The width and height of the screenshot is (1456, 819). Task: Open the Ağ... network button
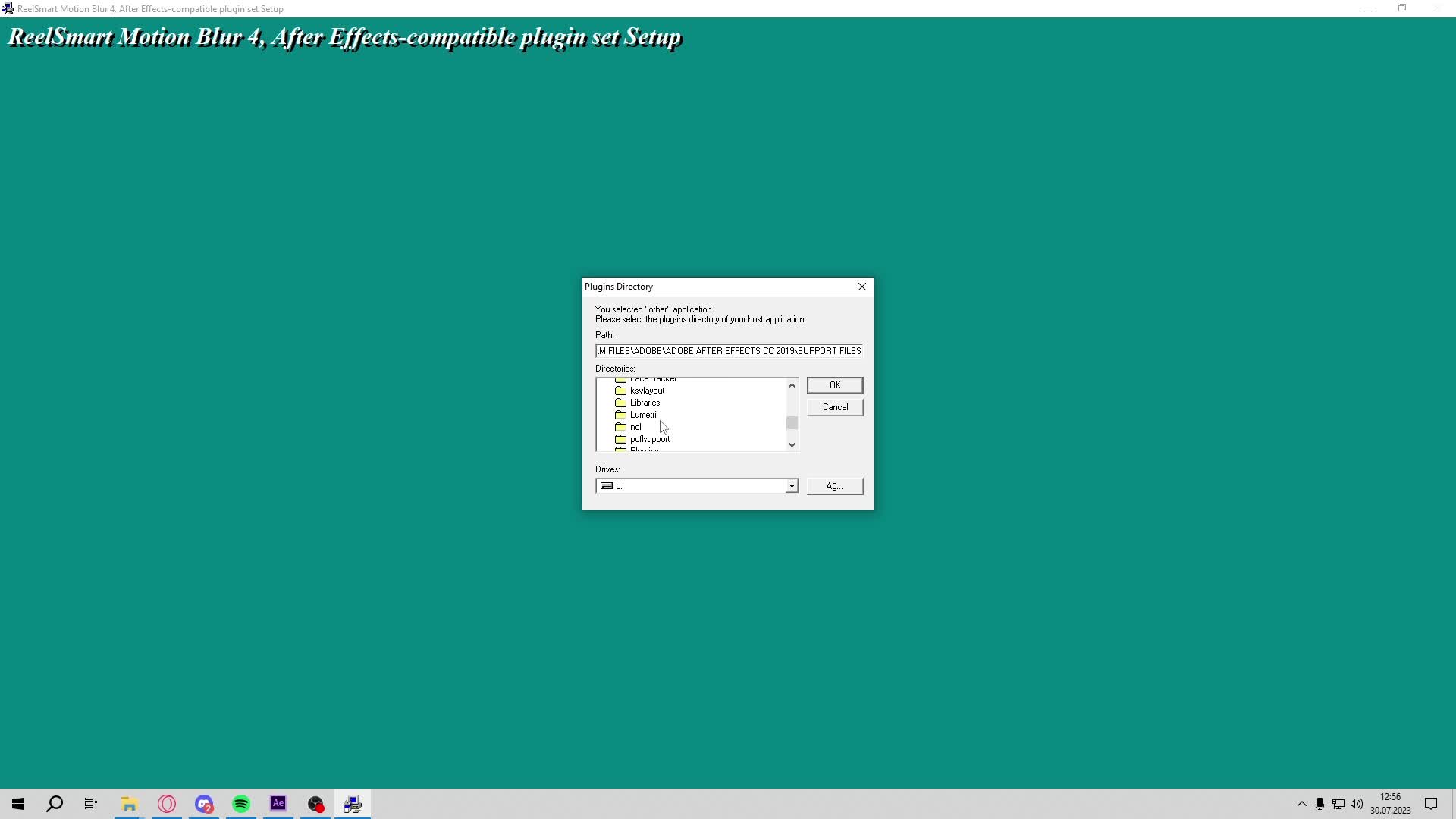(834, 486)
